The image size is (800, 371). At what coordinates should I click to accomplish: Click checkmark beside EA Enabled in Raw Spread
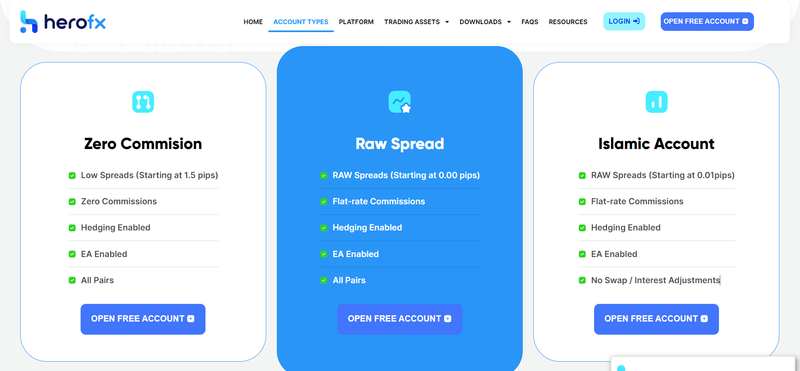(323, 254)
